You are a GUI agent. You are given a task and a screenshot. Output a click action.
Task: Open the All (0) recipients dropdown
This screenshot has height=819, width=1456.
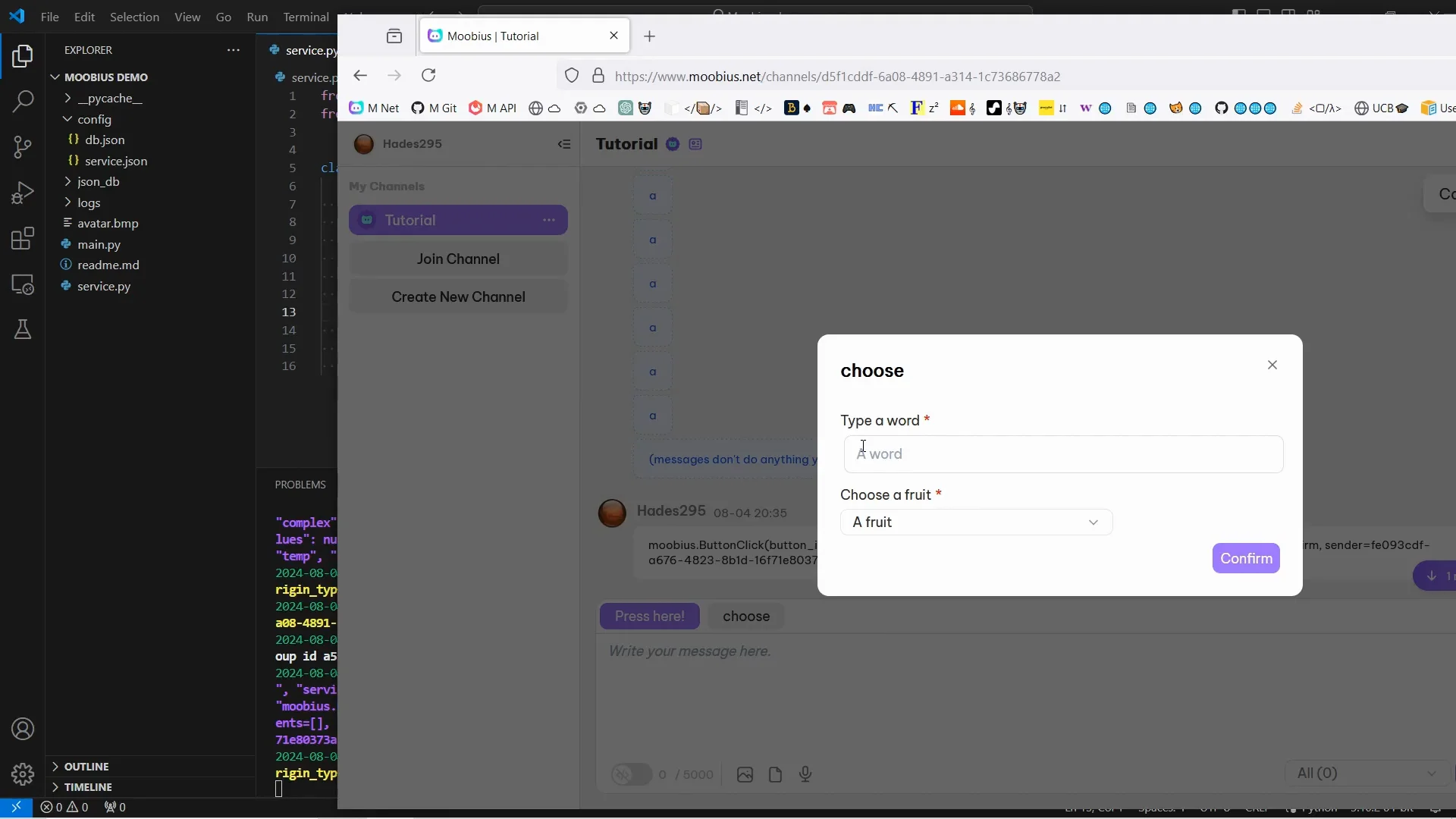click(x=1367, y=773)
